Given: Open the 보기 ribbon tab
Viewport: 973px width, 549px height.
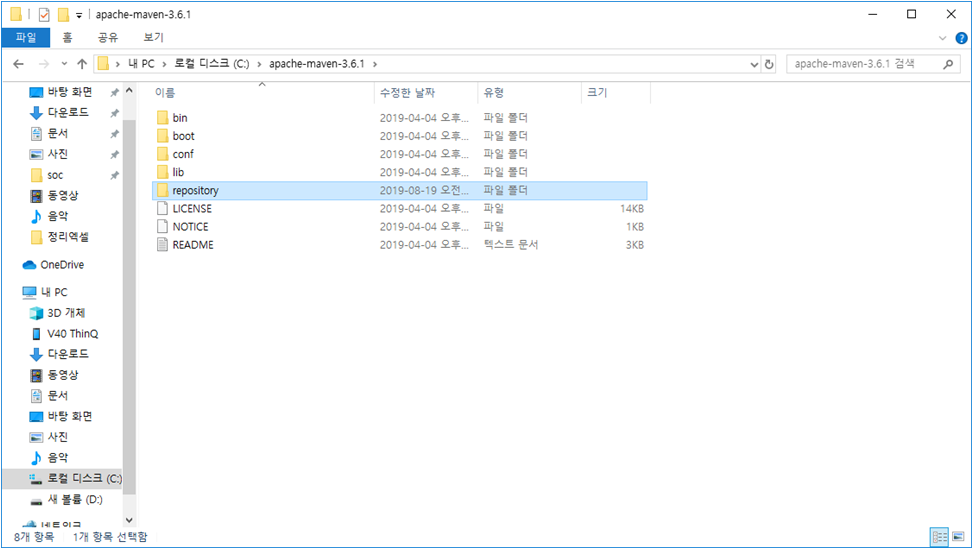Looking at the screenshot, I should (153, 38).
